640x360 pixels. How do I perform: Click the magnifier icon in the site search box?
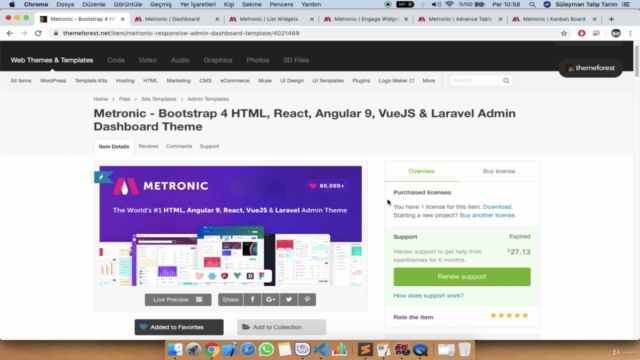506,81
